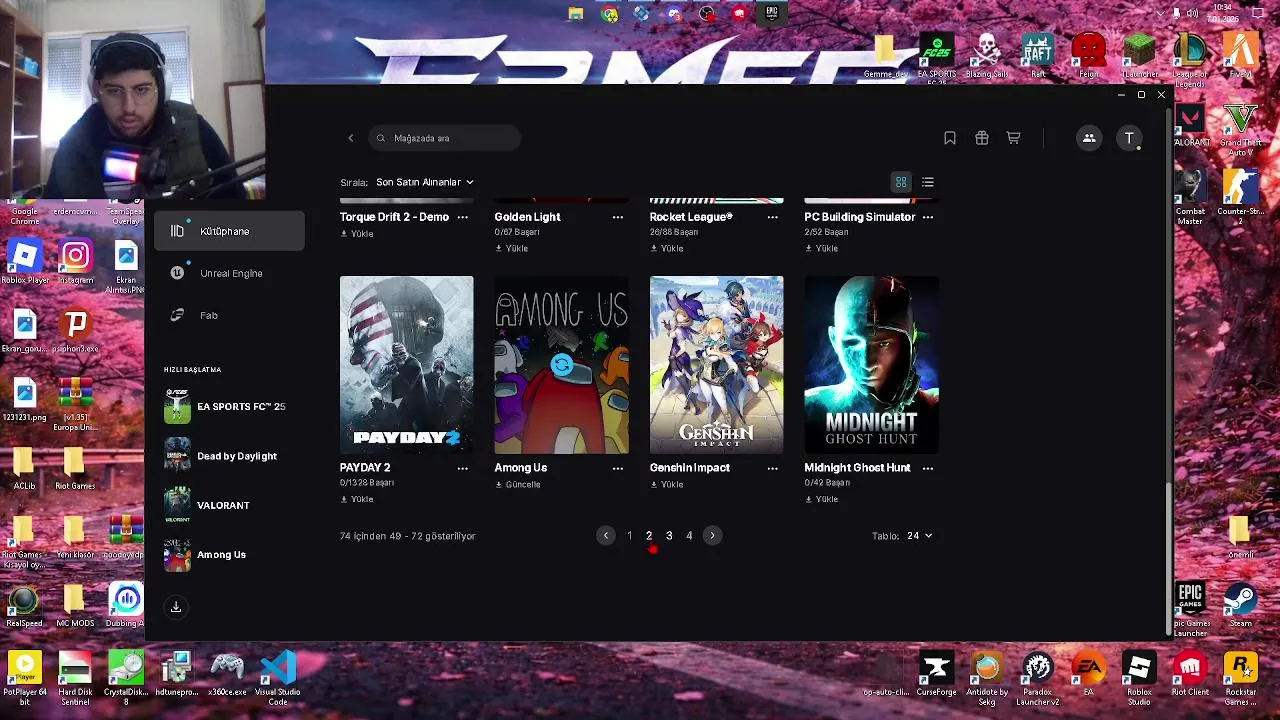Go back with the arrow beside search
The width and height of the screenshot is (1280, 720).
click(x=350, y=138)
